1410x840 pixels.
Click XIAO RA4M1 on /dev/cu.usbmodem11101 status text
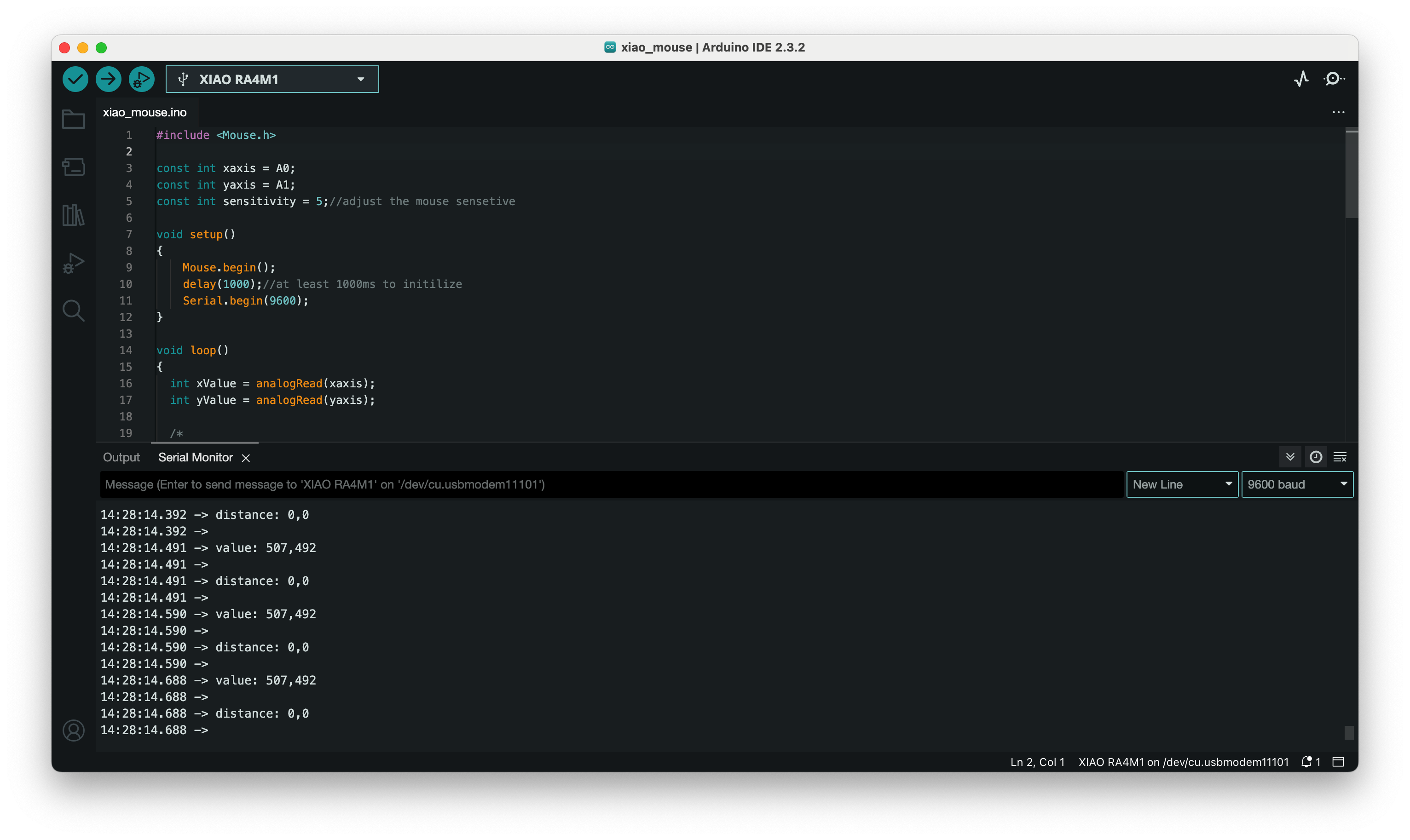(1183, 762)
